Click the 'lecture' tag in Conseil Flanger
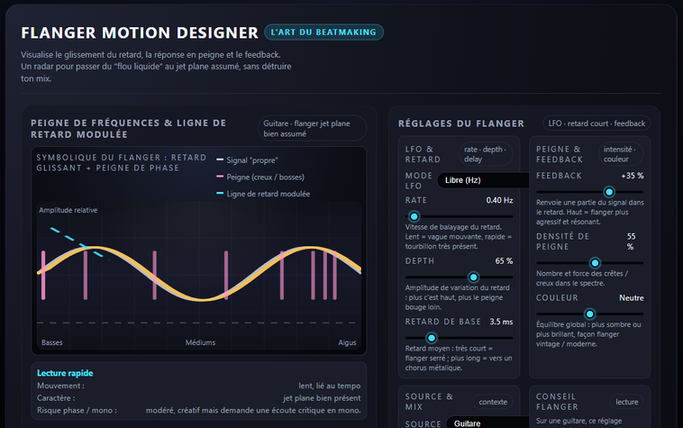The image size is (683, 428). point(627,402)
